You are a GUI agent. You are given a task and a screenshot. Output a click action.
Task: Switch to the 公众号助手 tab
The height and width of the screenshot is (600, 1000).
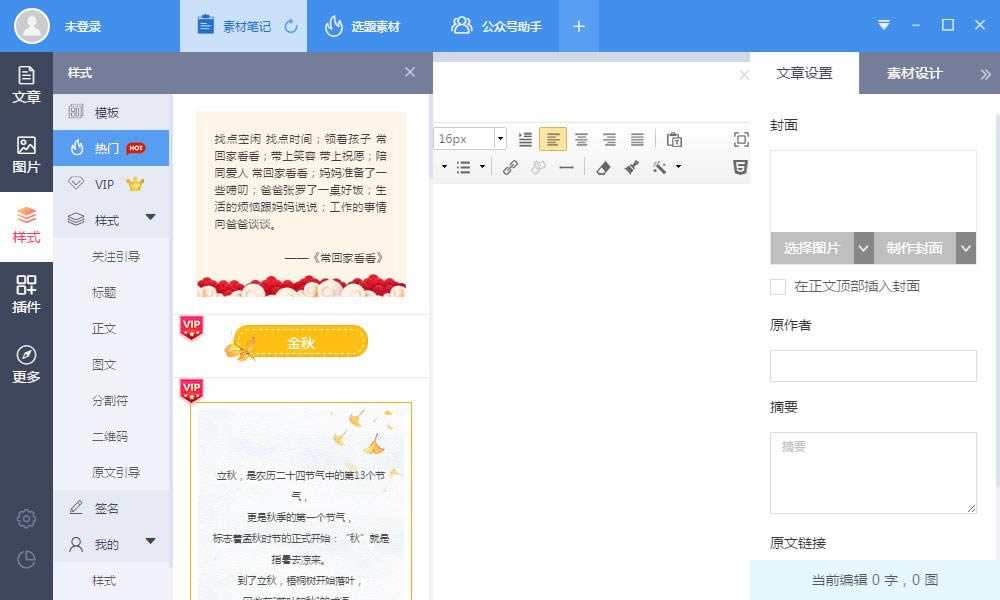496,26
